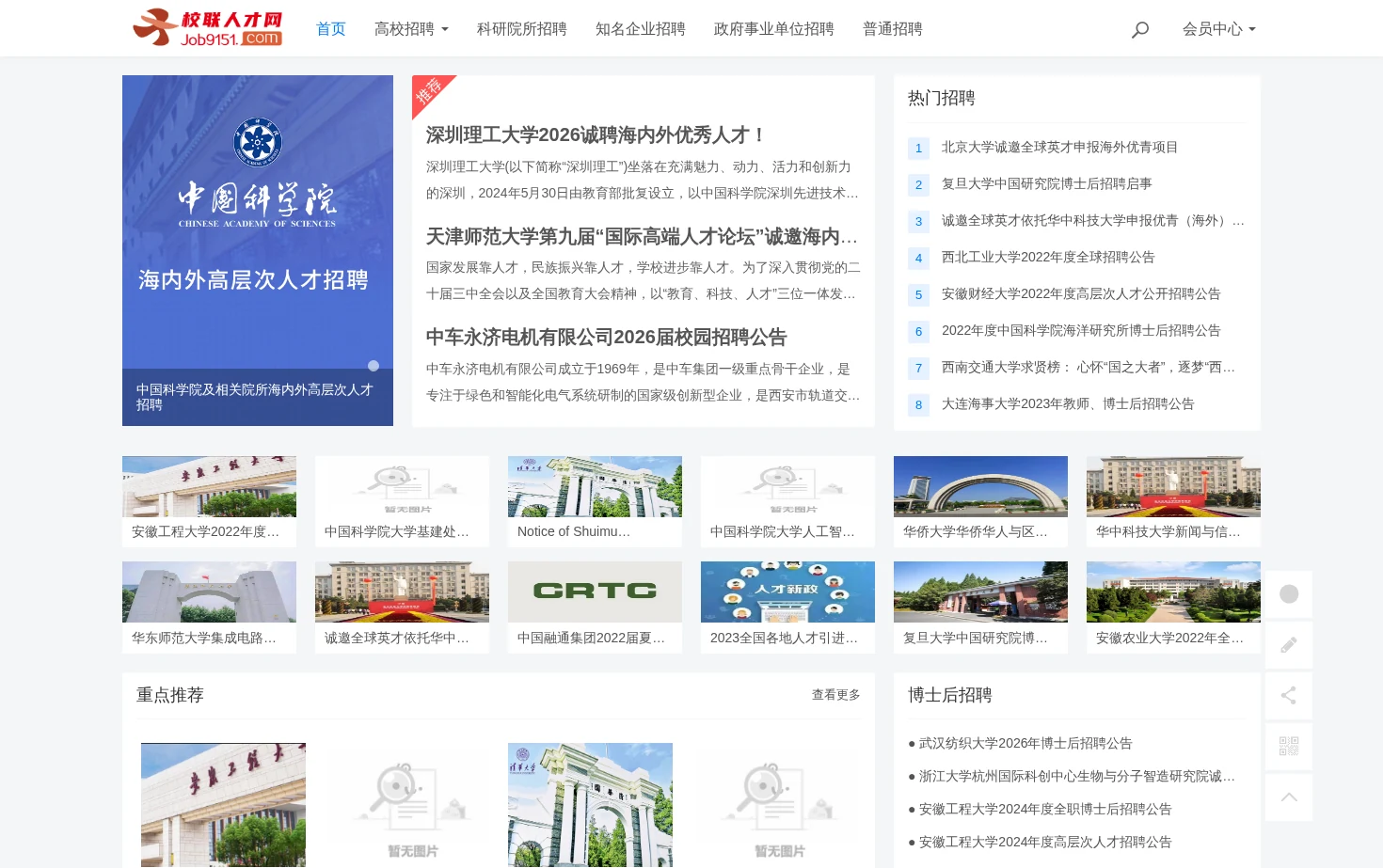Viewport: 1383px width, 868px height.
Task: Click the round chat icon in side toolbar
Action: 1289,594
